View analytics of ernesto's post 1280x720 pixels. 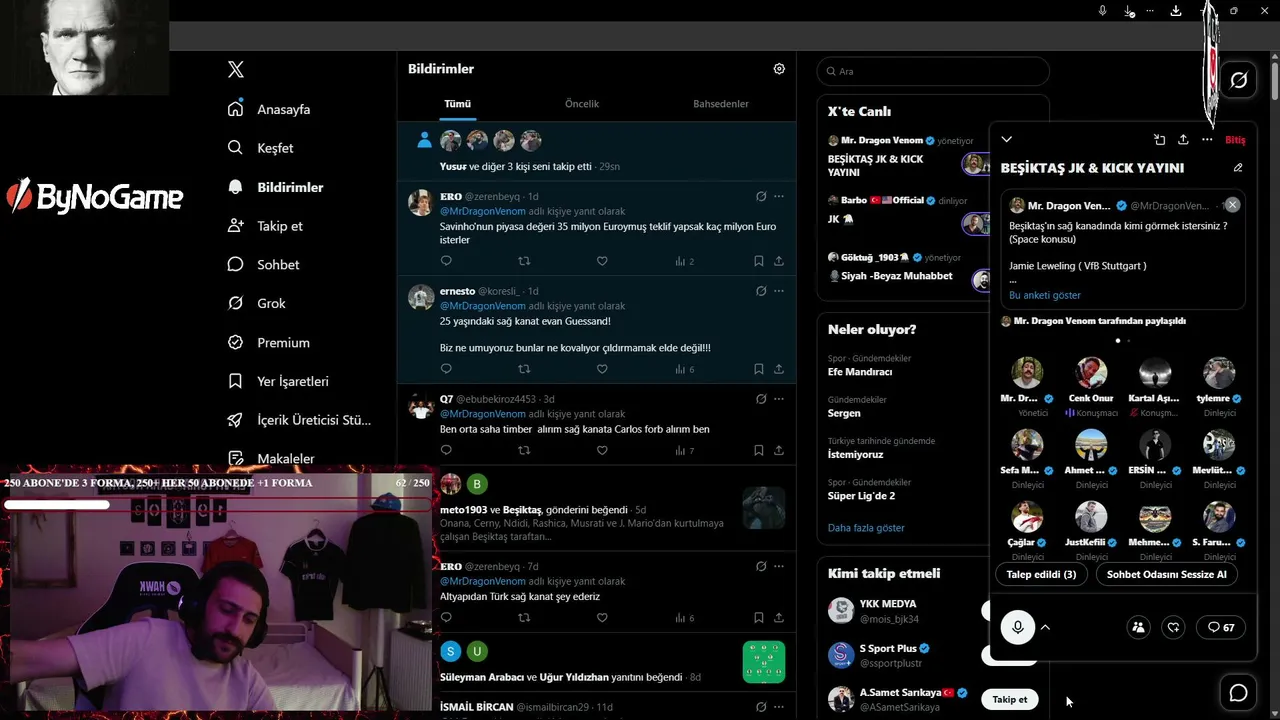click(x=685, y=369)
